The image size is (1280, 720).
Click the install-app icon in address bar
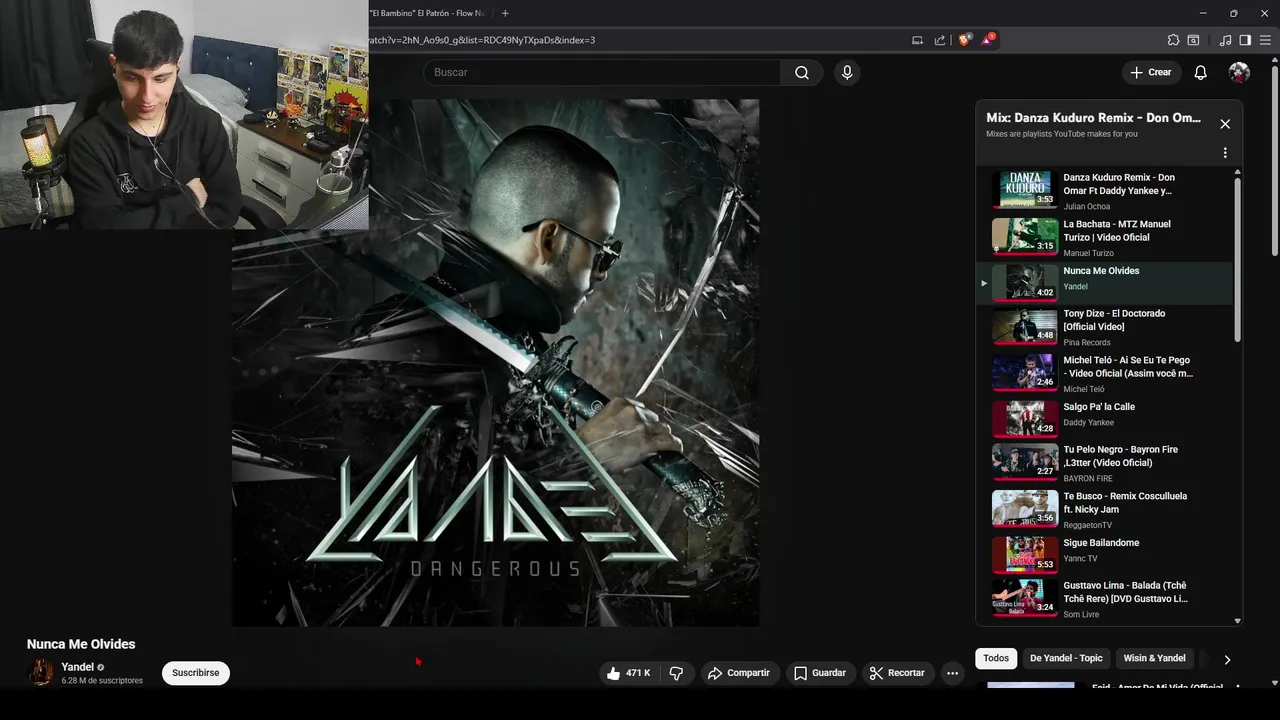917,40
